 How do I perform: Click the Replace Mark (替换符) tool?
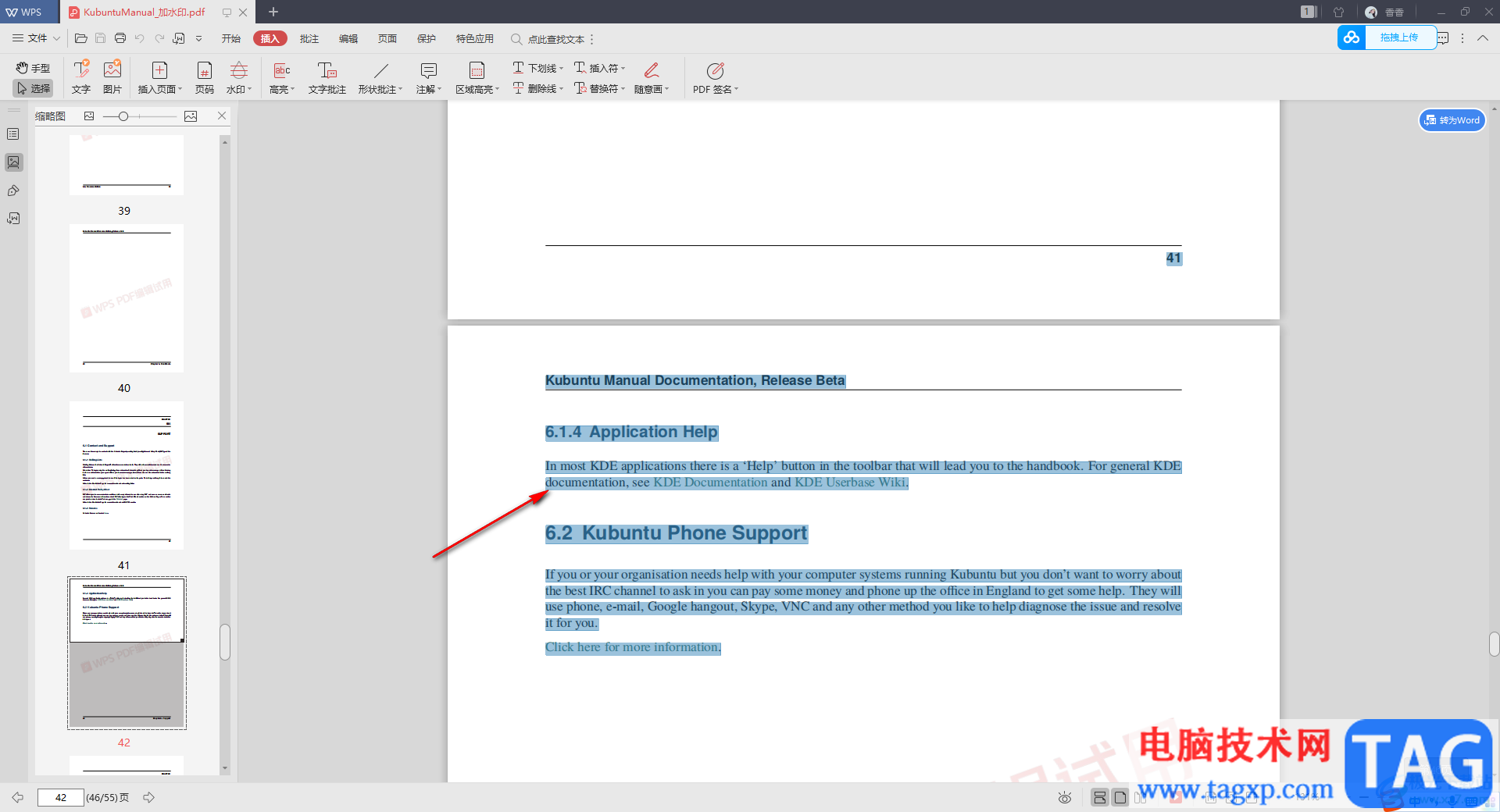[597, 88]
